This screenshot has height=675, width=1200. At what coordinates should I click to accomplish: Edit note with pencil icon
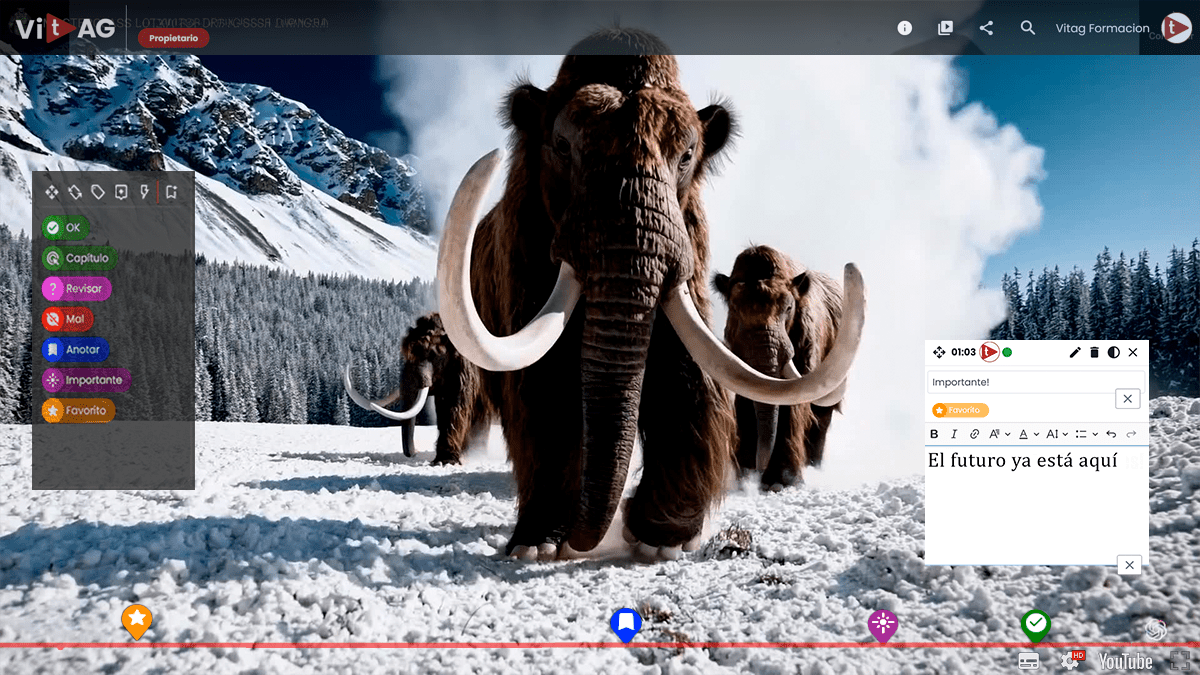pyautogui.click(x=1075, y=352)
